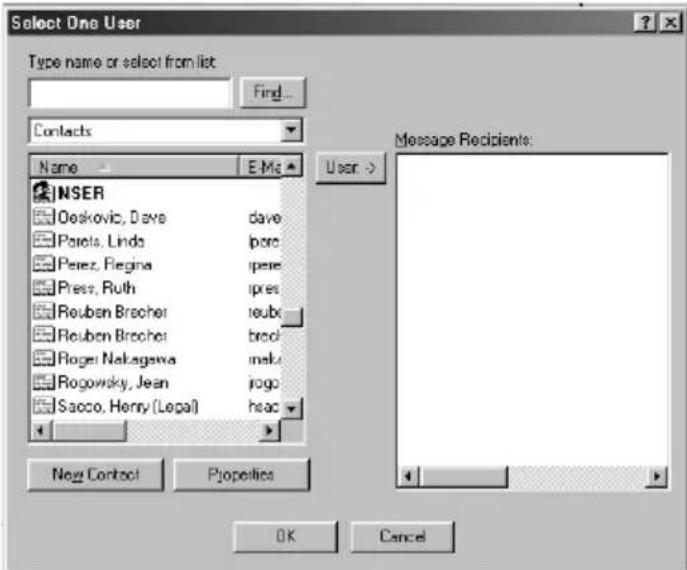Image resolution: width=687 pixels, height=570 pixels.
Task: Click the name search input field
Action: pyautogui.click(x=130, y=93)
